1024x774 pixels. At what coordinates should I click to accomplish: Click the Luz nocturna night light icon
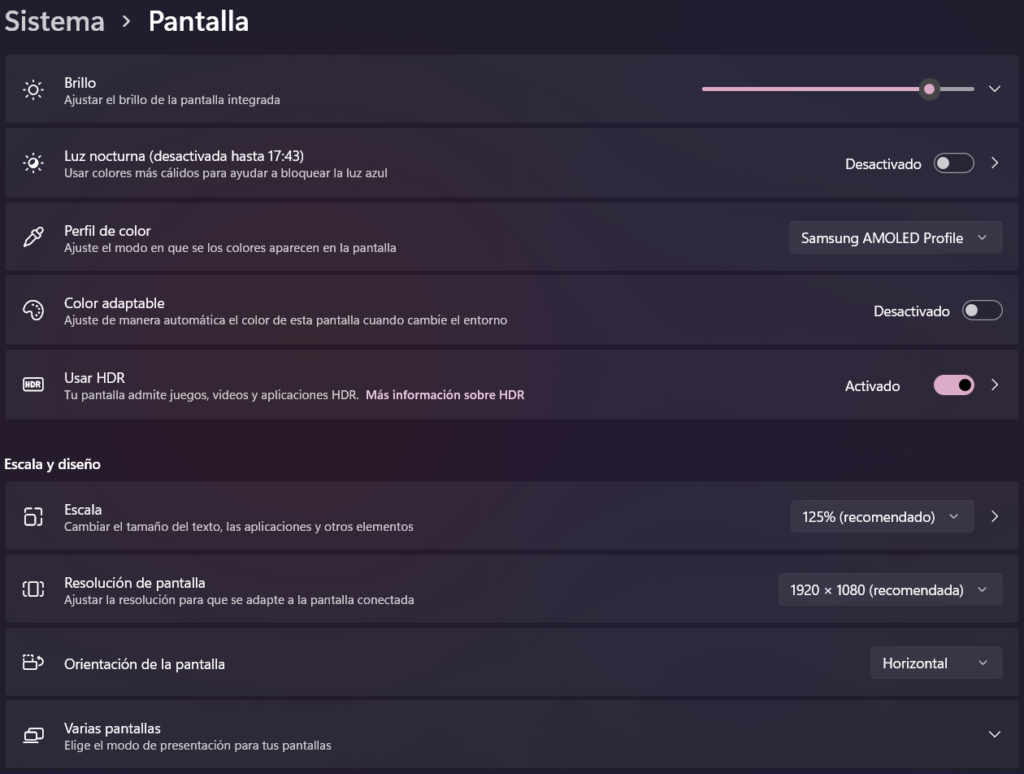point(34,163)
